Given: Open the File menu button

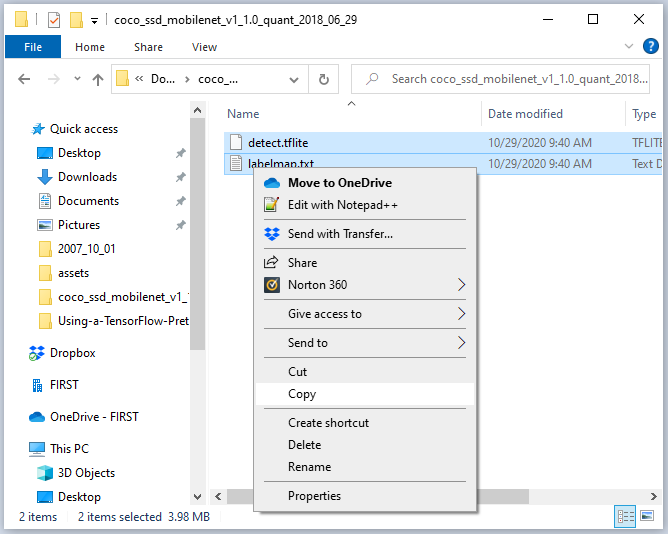Looking at the screenshot, I should [x=33, y=47].
